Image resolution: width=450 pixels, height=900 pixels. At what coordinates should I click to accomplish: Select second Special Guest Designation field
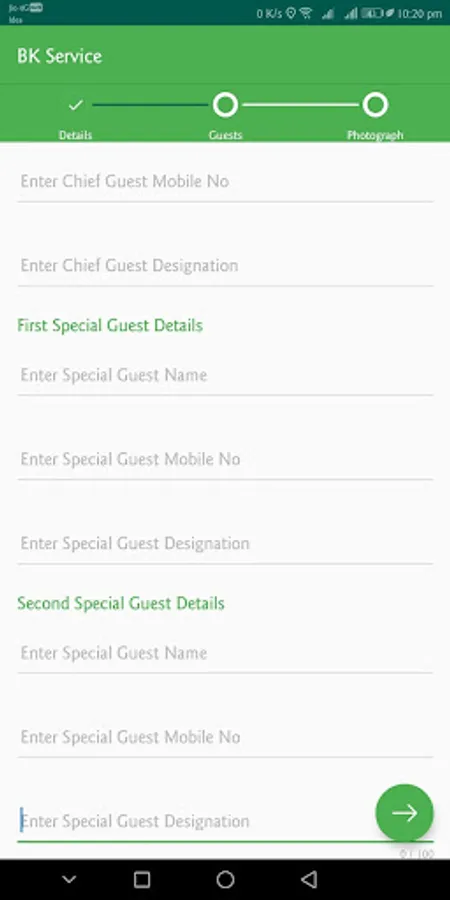coord(195,822)
